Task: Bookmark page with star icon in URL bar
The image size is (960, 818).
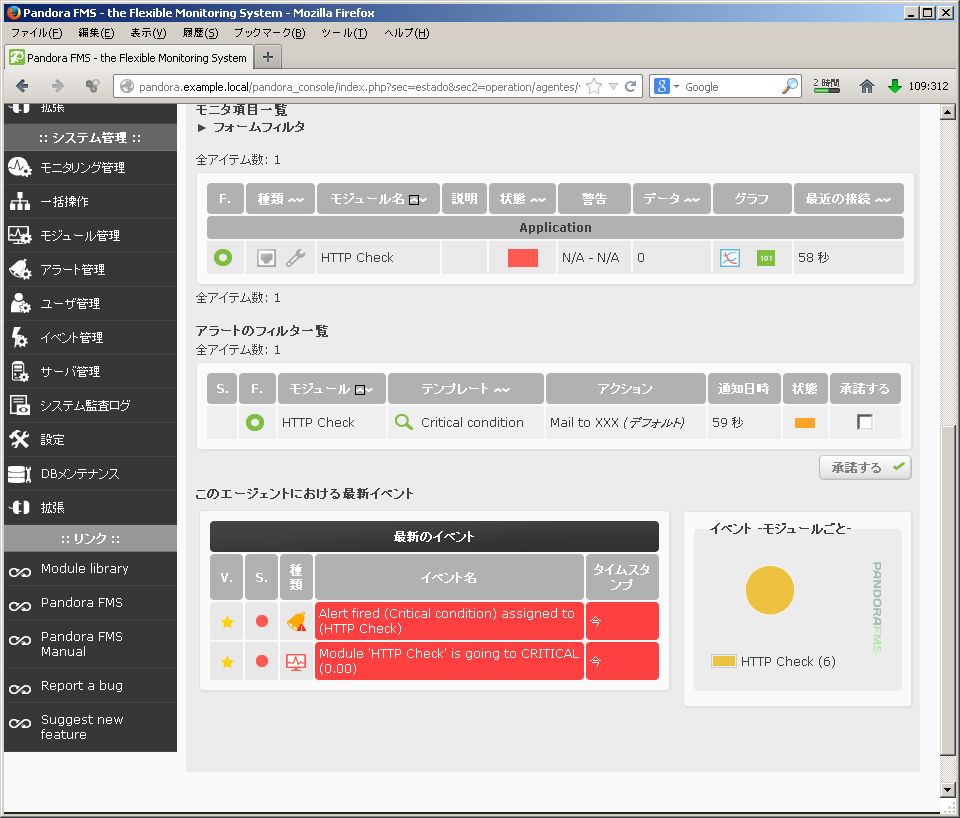Action: (593, 86)
